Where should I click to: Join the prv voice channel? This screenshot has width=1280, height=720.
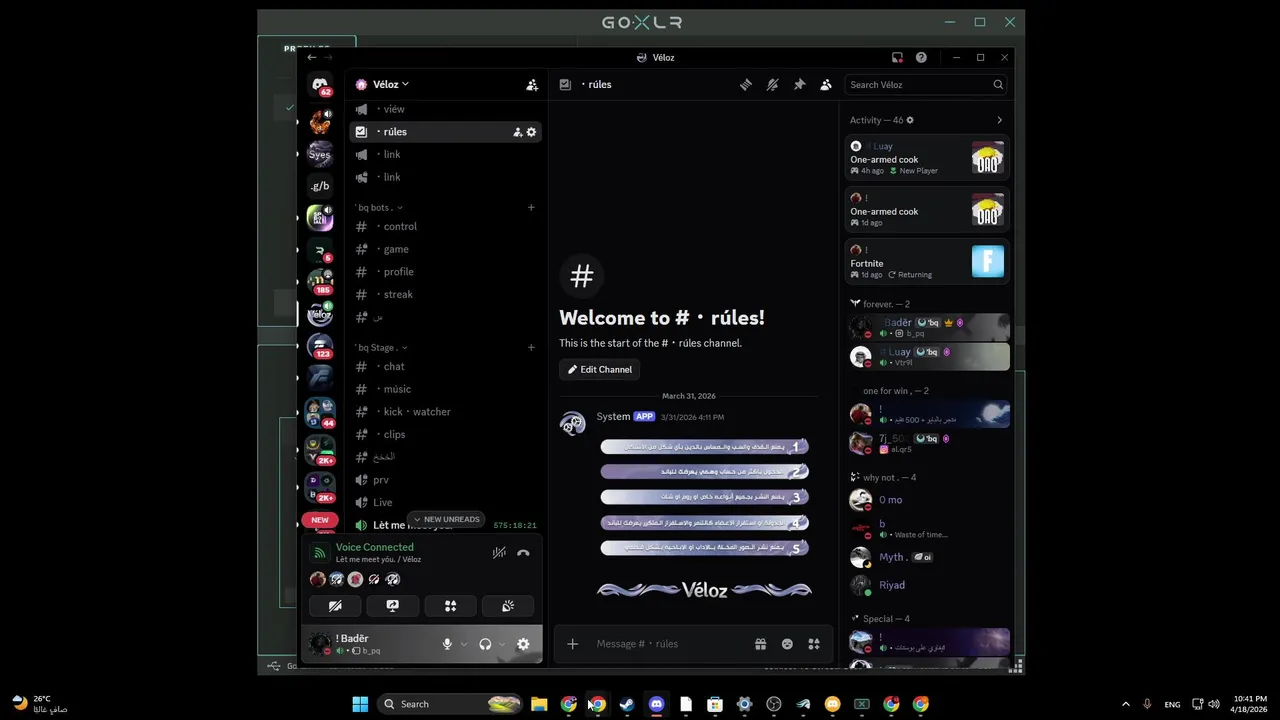point(445,480)
